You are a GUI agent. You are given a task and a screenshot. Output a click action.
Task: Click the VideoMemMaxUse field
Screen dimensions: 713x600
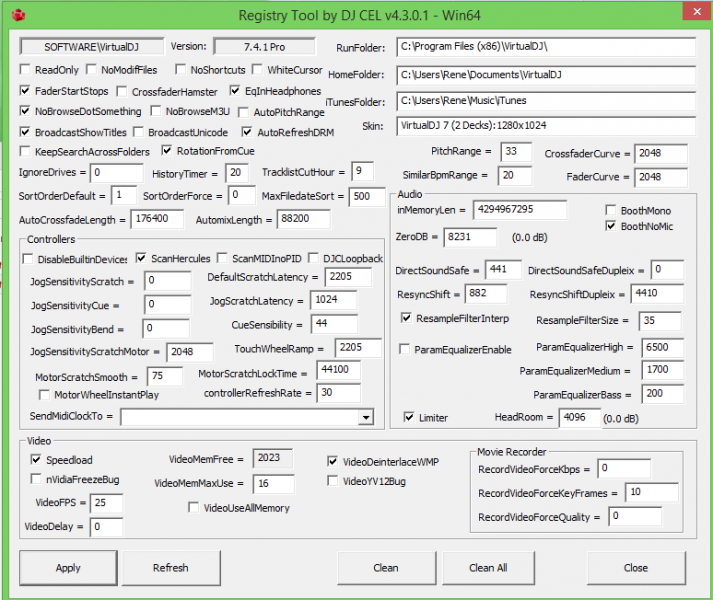pyautogui.click(x=274, y=484)
